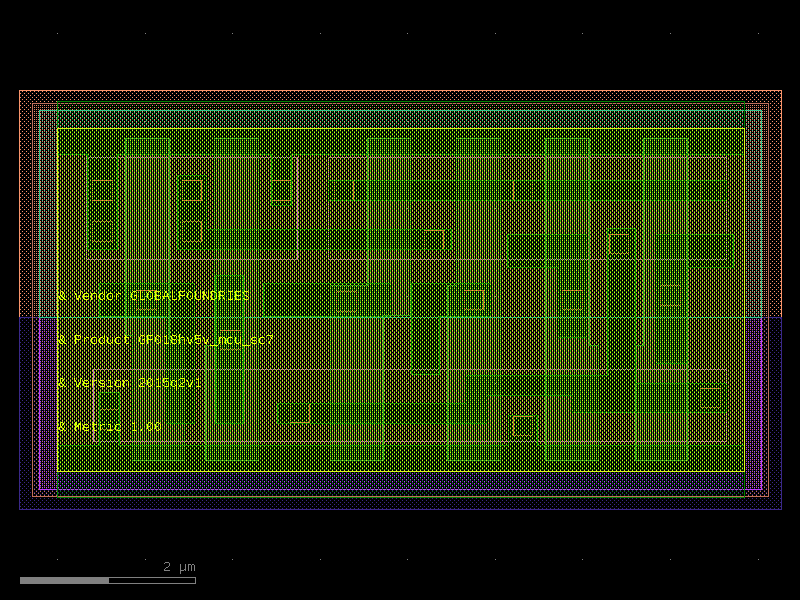Click the "2 µm" scale bar label

[x=179, y=567]
